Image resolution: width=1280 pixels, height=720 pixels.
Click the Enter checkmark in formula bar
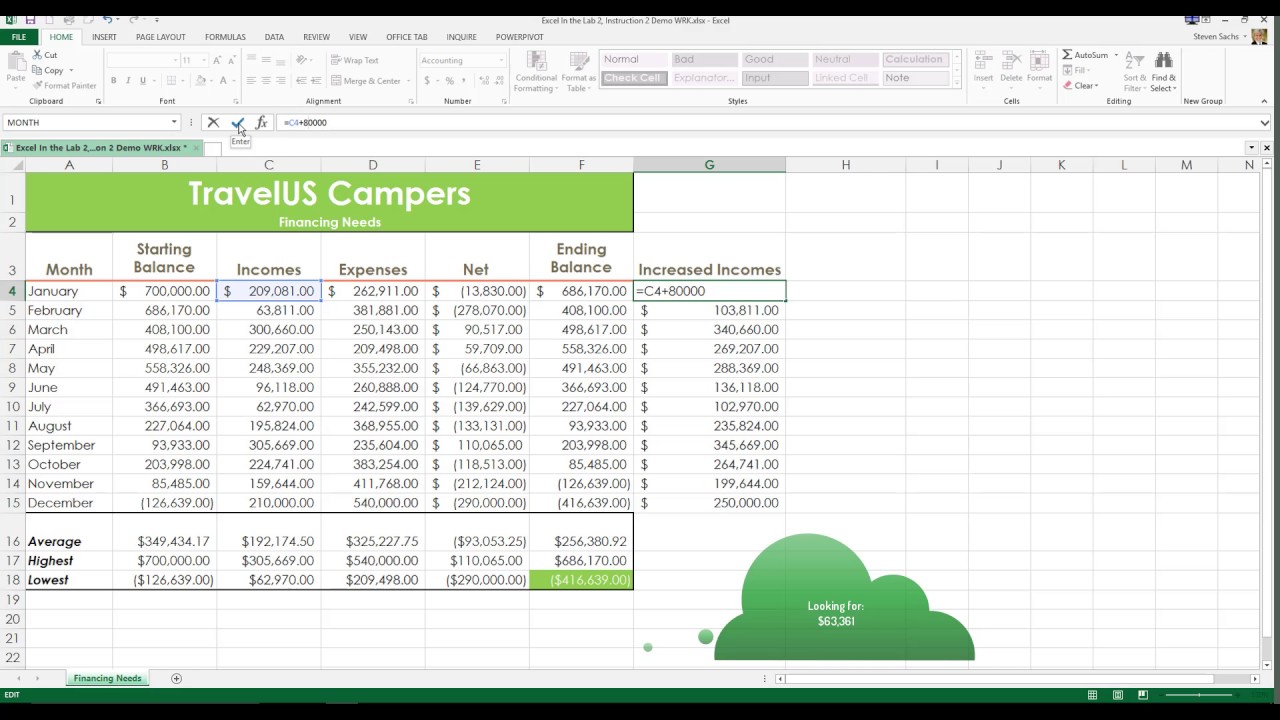pos(237,122)
